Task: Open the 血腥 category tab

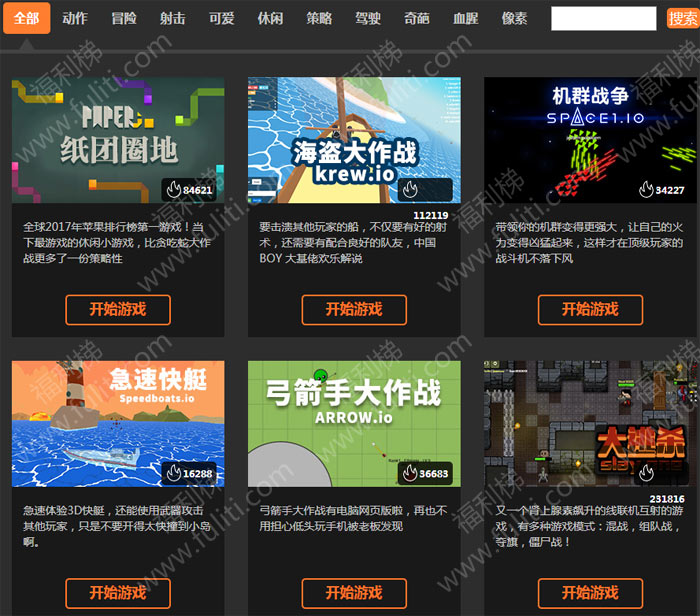Action: tap(465, 18)
